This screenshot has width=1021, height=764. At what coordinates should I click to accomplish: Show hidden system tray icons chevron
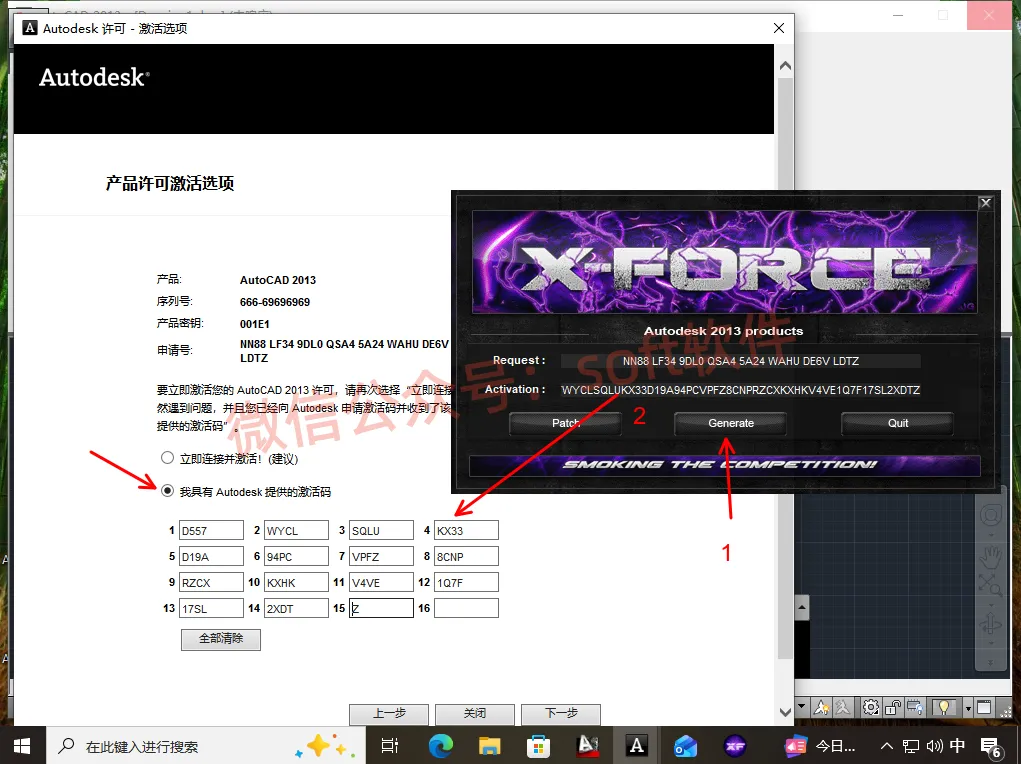point(887,746)
